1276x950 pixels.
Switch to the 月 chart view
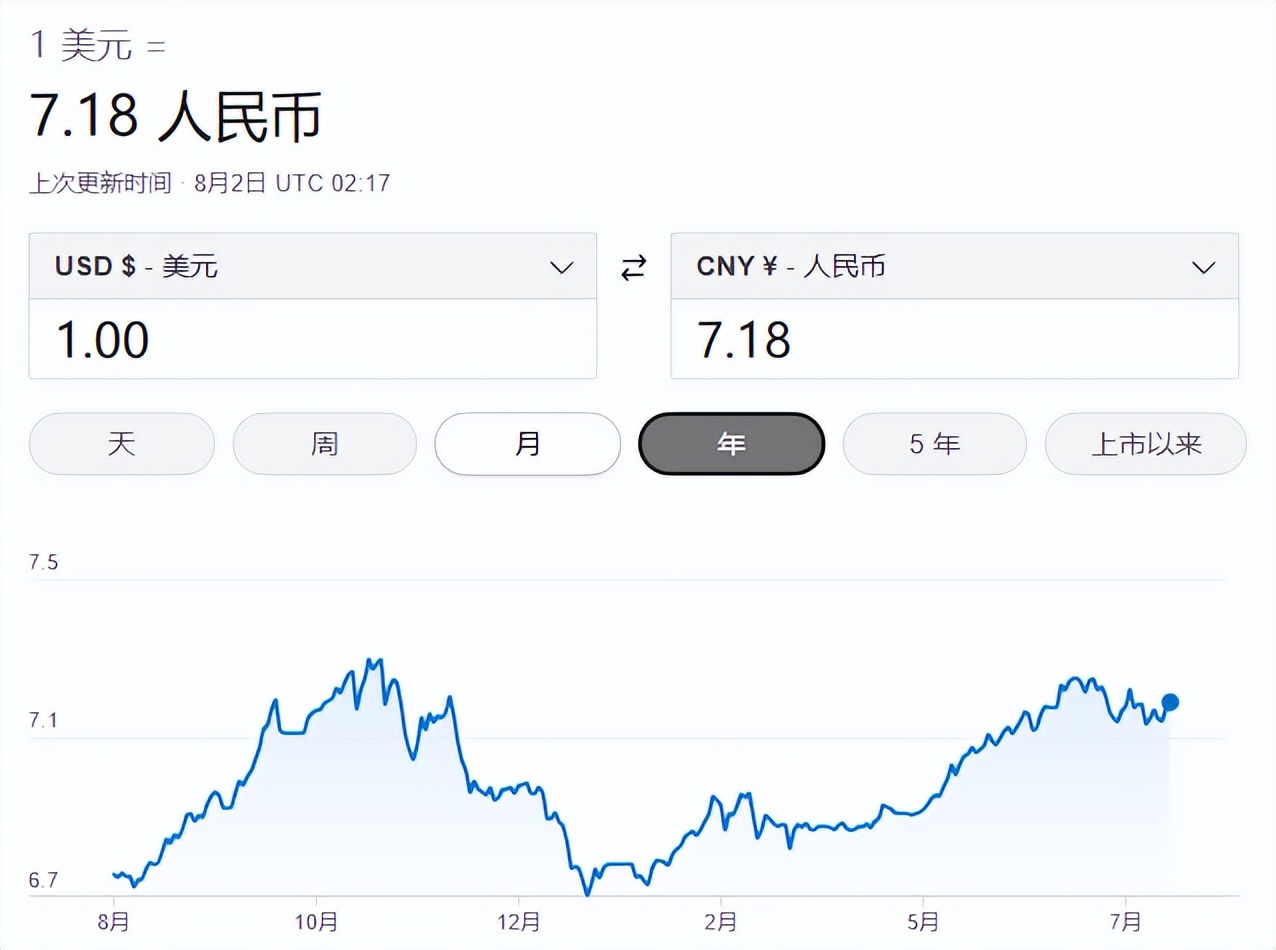coord(527,444)
